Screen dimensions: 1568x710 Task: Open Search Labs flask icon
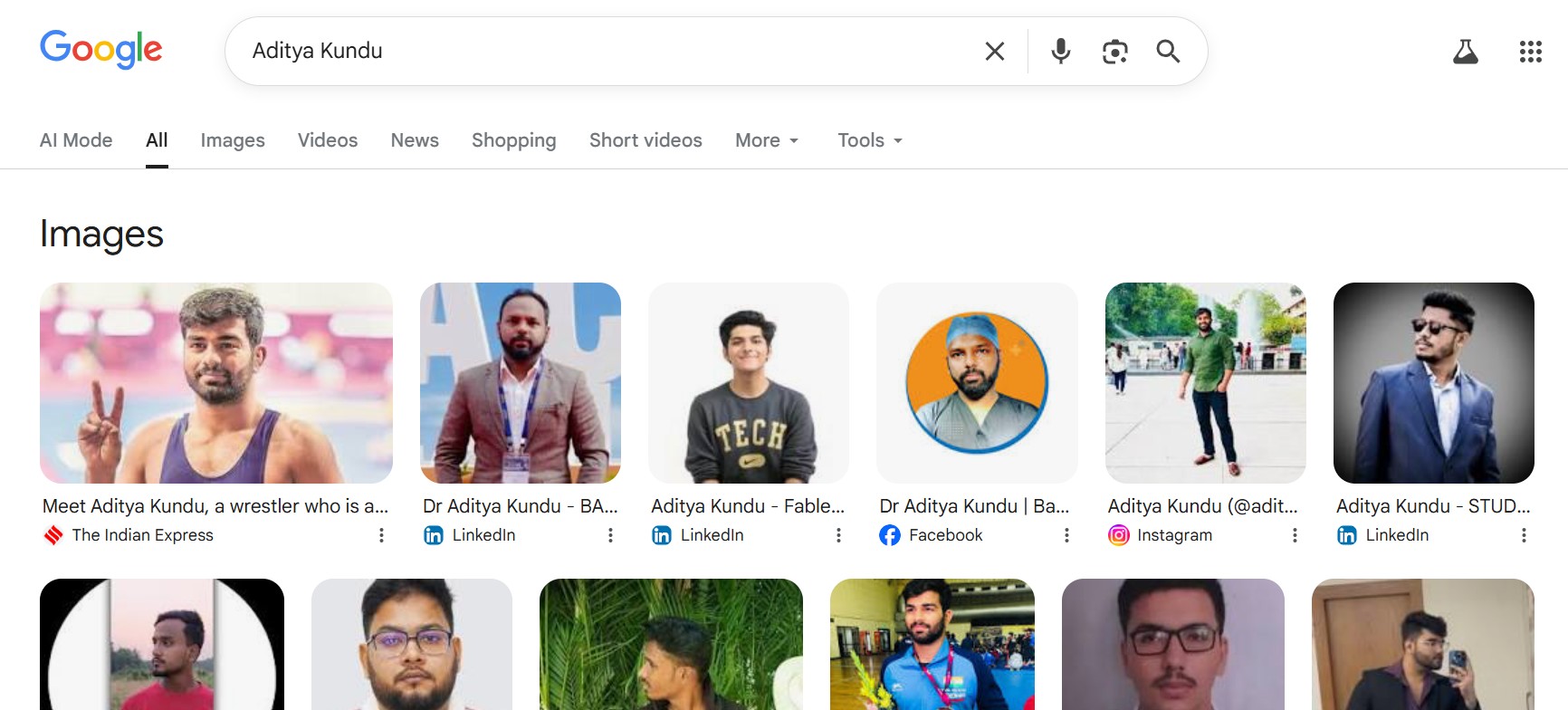click(1465, 52)
